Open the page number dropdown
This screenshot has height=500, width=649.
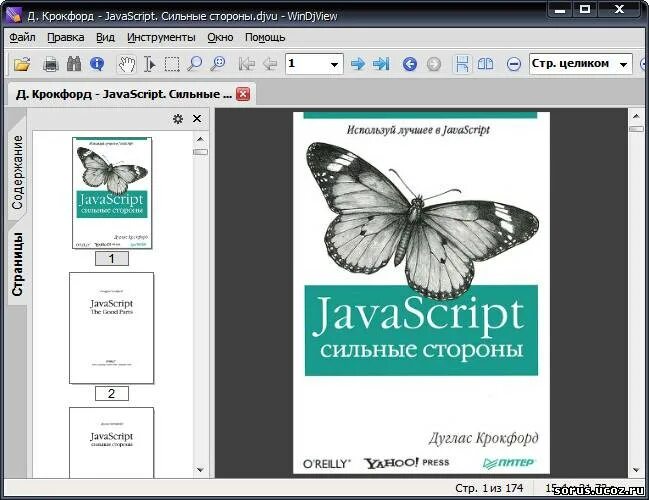334,65
